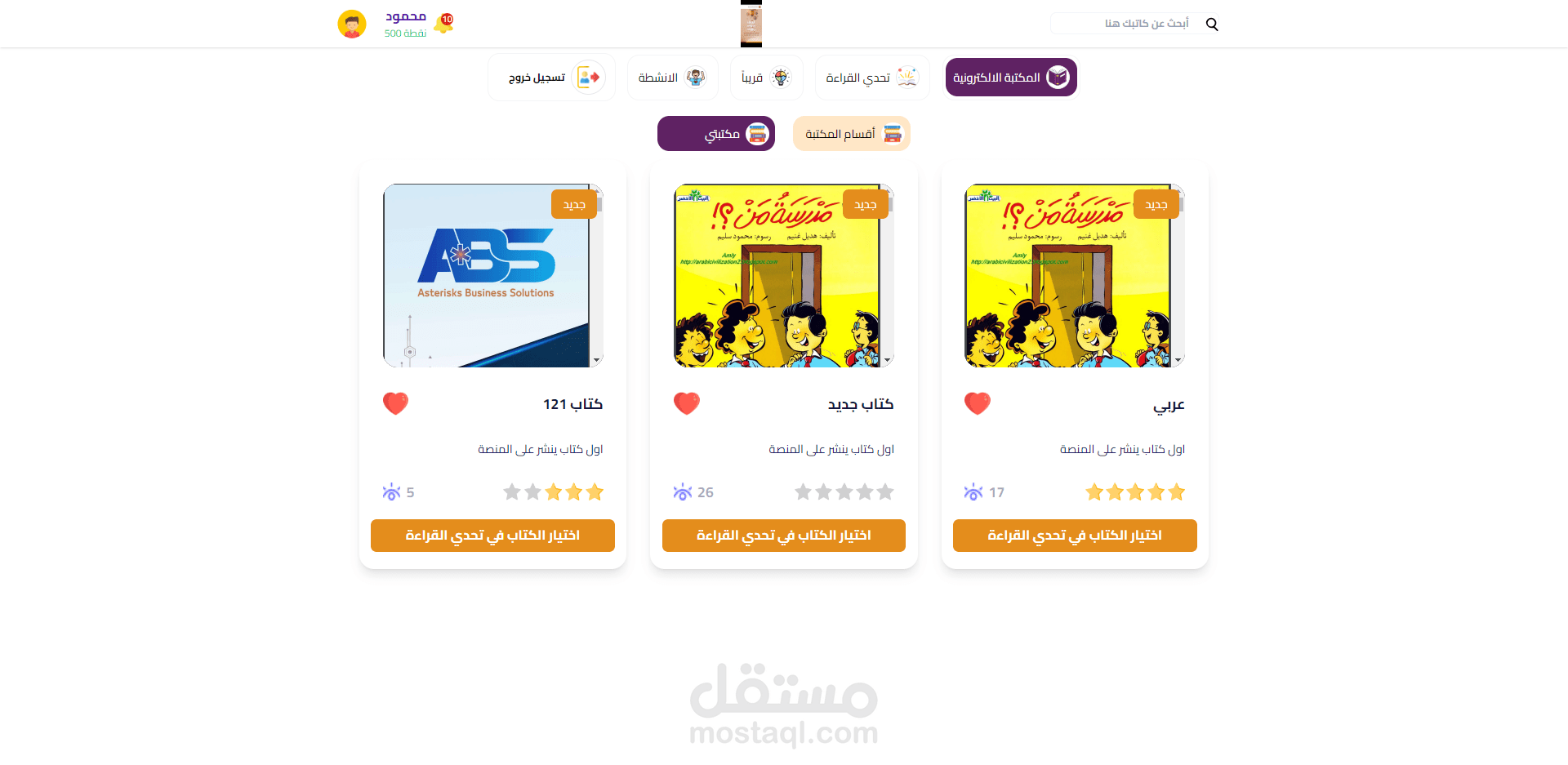Toggle favorite heart on كتاب جديد
The height and width of the screenshot is (765, 1568).
click(687, 403)
